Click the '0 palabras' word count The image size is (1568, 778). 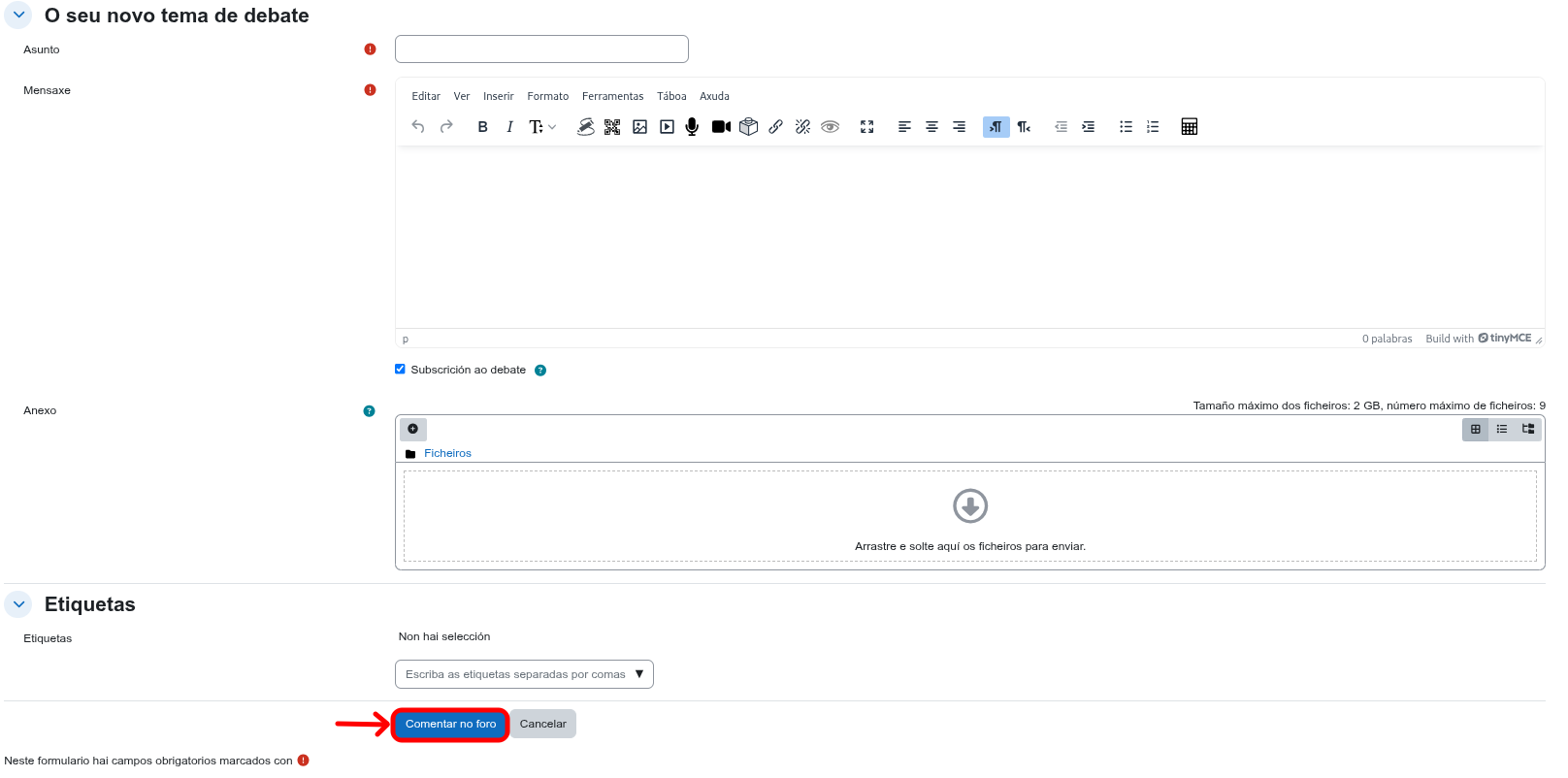coord(1387,339)
